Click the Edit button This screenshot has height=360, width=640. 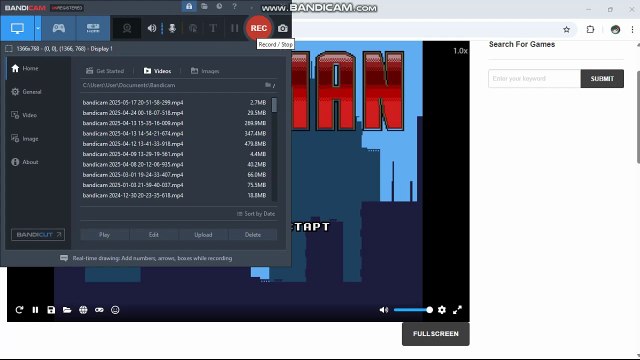point(153,235)
